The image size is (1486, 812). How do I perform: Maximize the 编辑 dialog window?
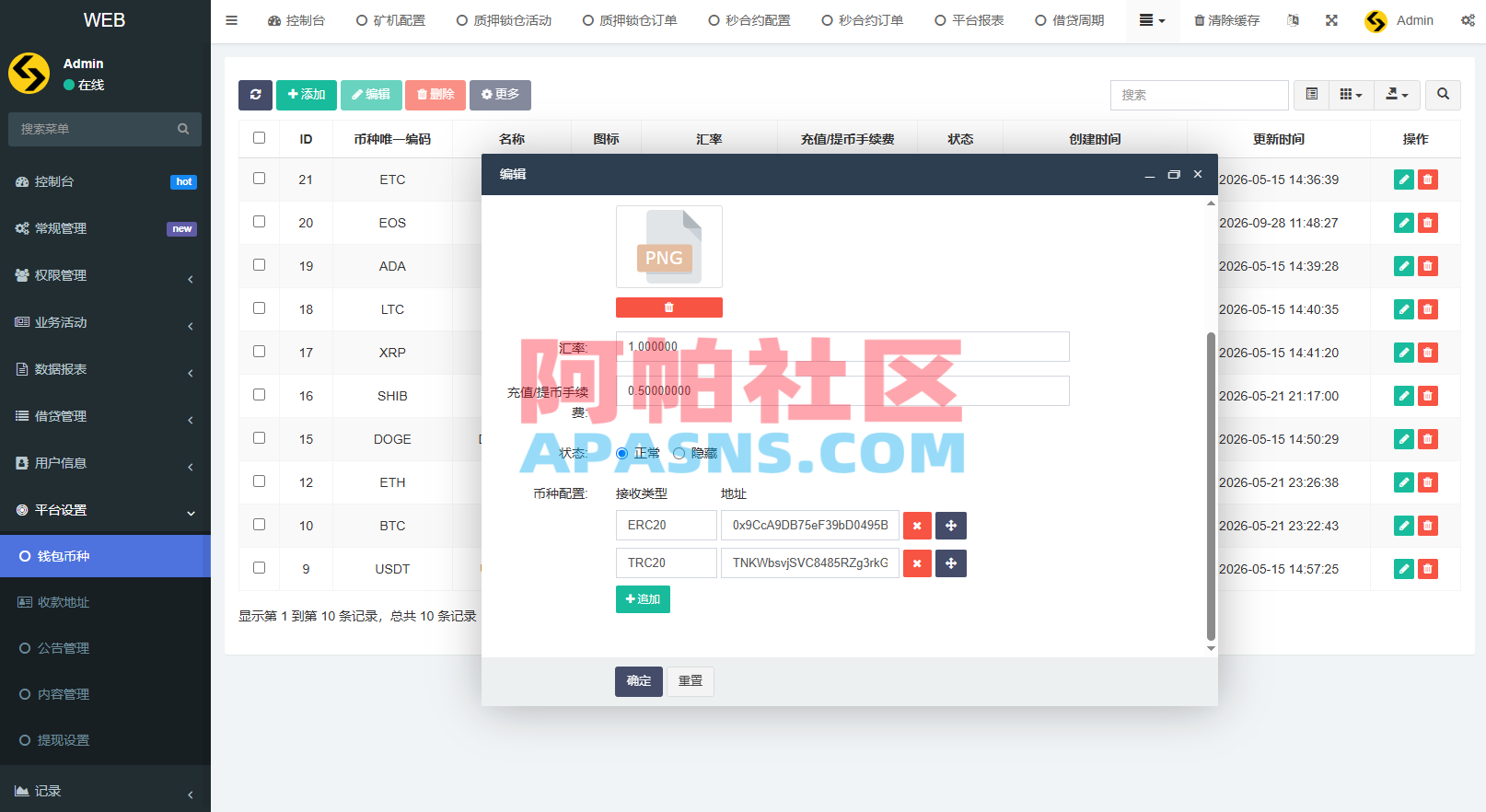pos(1174,174)
